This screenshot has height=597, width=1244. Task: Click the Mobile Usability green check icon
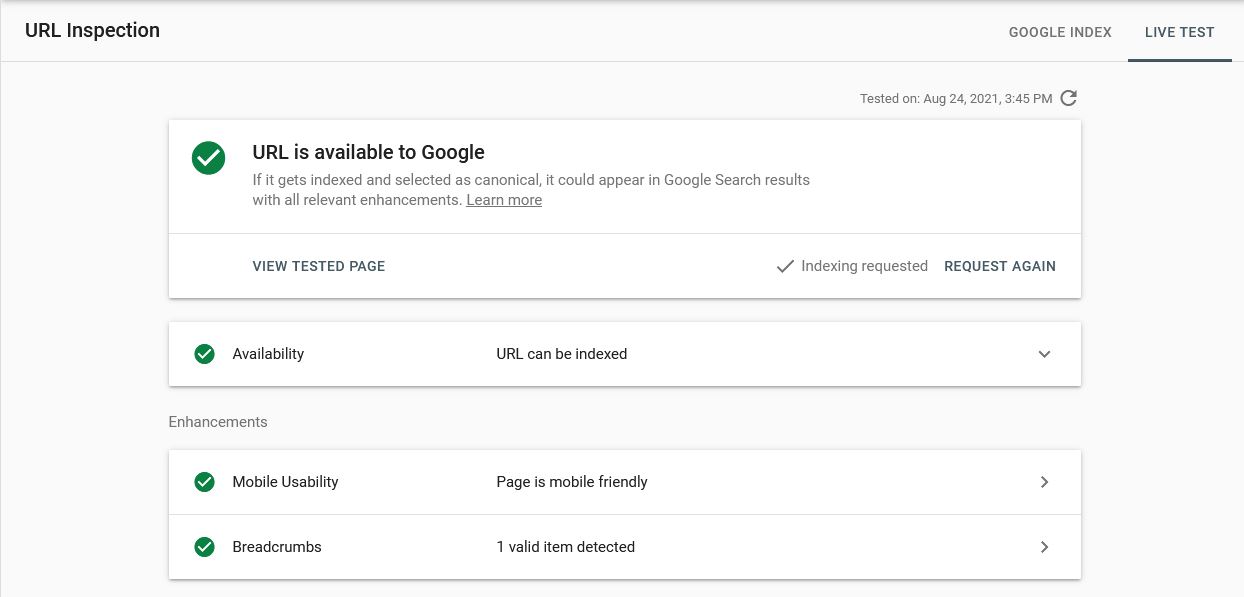coord(204,481)
